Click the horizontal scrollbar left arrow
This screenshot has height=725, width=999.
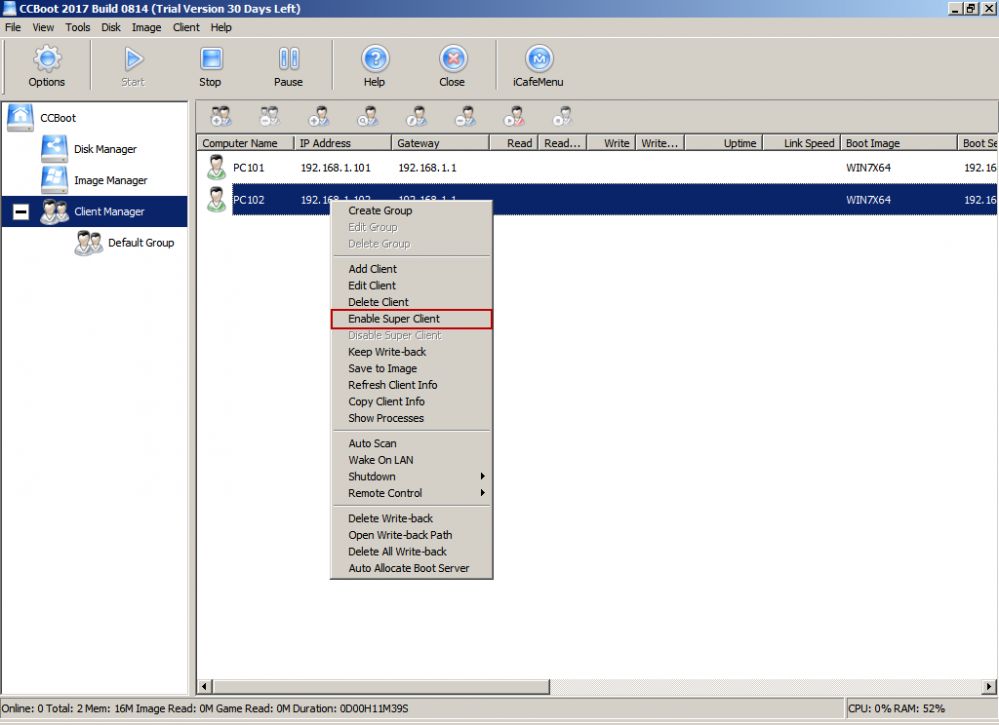tap(205, 686)
